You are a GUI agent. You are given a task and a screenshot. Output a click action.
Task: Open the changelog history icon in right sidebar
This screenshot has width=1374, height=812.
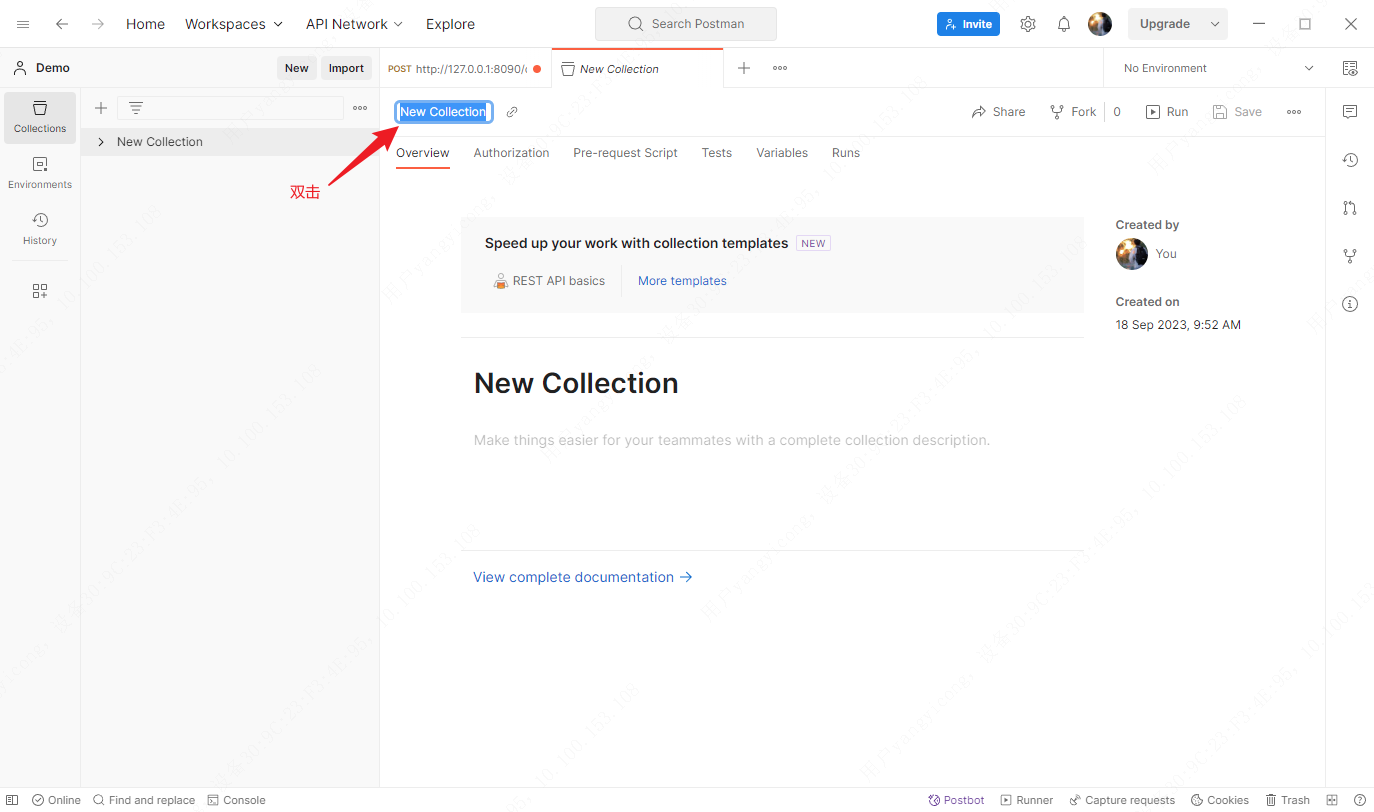coord(1350,160)
